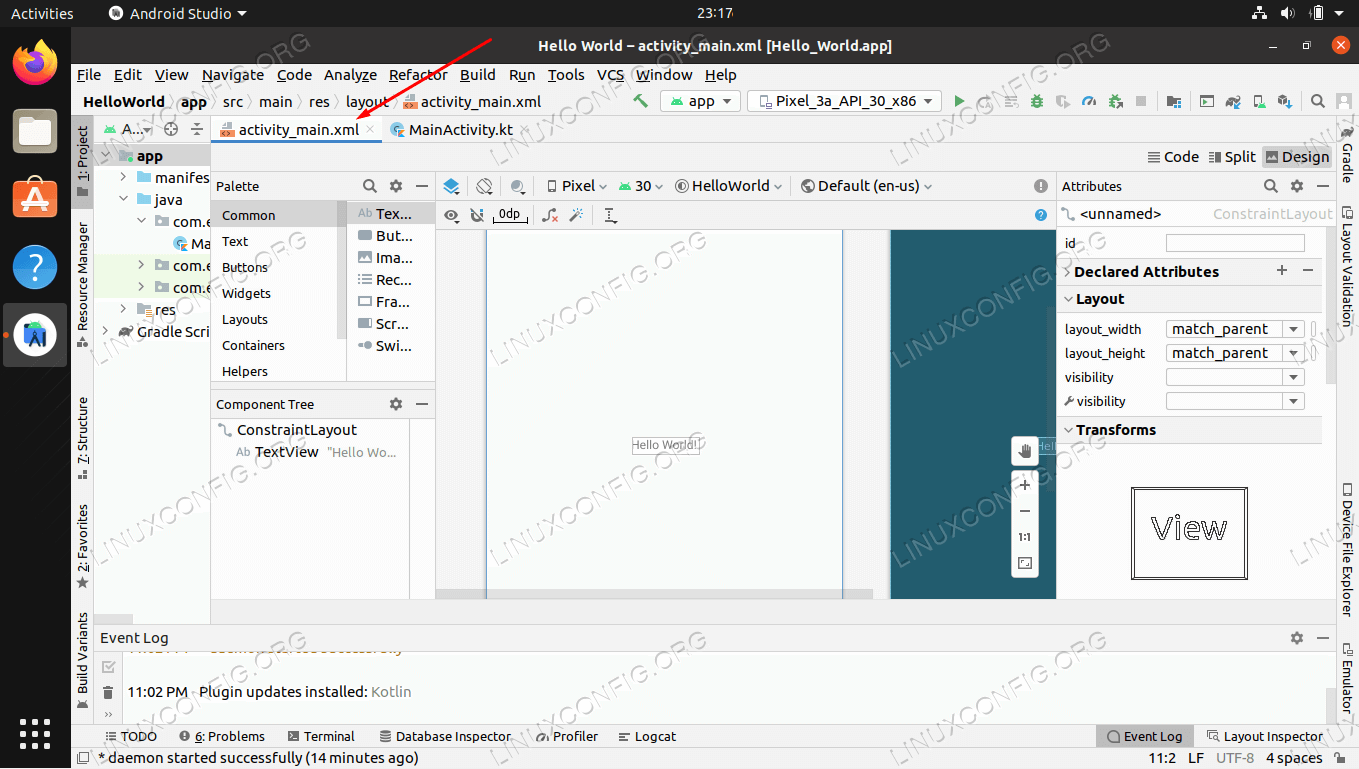Open the Guidelines helper icon
This screenshot has width=1359, height=769.
(x=611, y=215)
